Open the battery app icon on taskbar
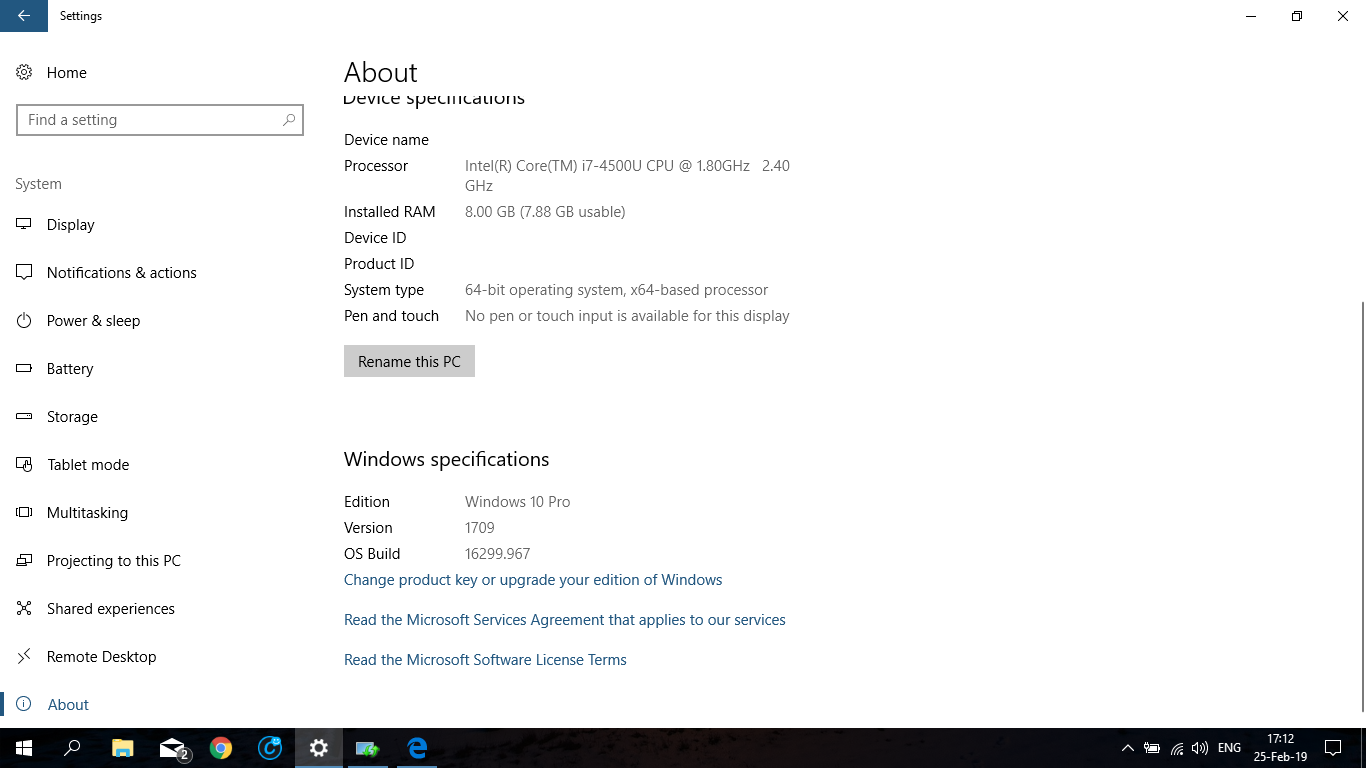Image resolution: width=1366 pixels, height=768 pixels. (x=368, y=748)
